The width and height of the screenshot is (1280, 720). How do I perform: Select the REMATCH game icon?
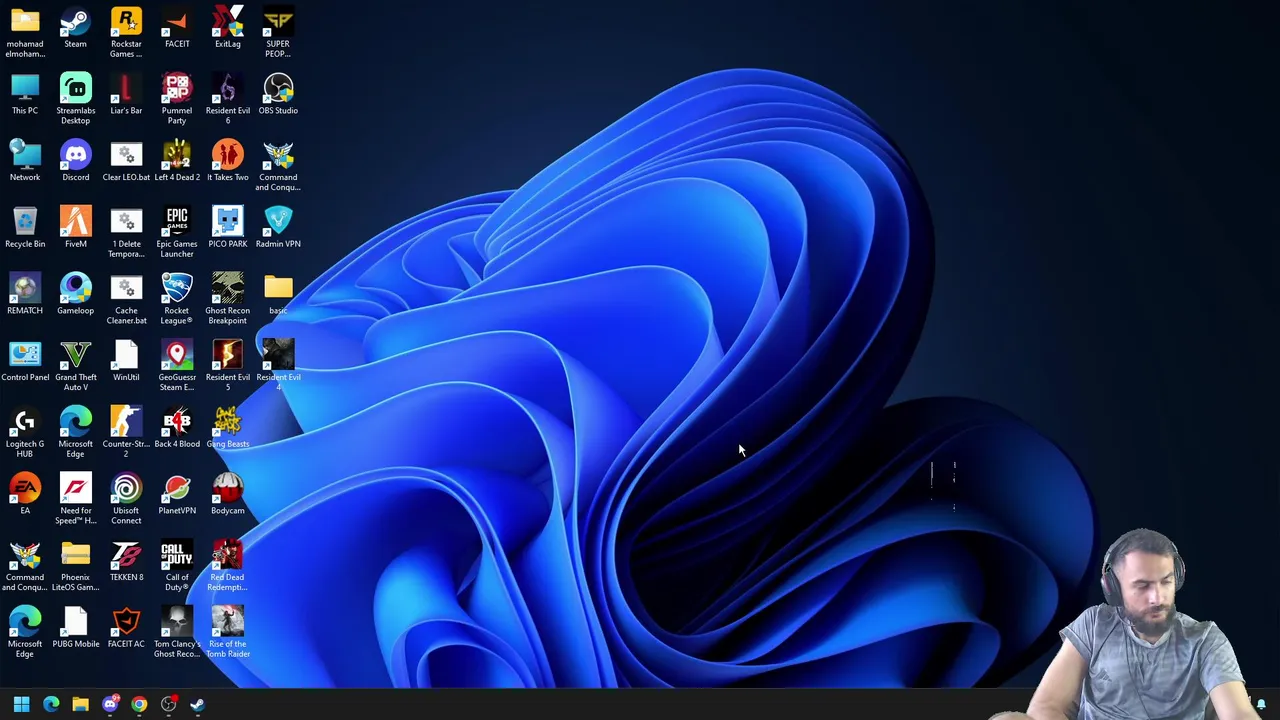click(x=25, y=295)
